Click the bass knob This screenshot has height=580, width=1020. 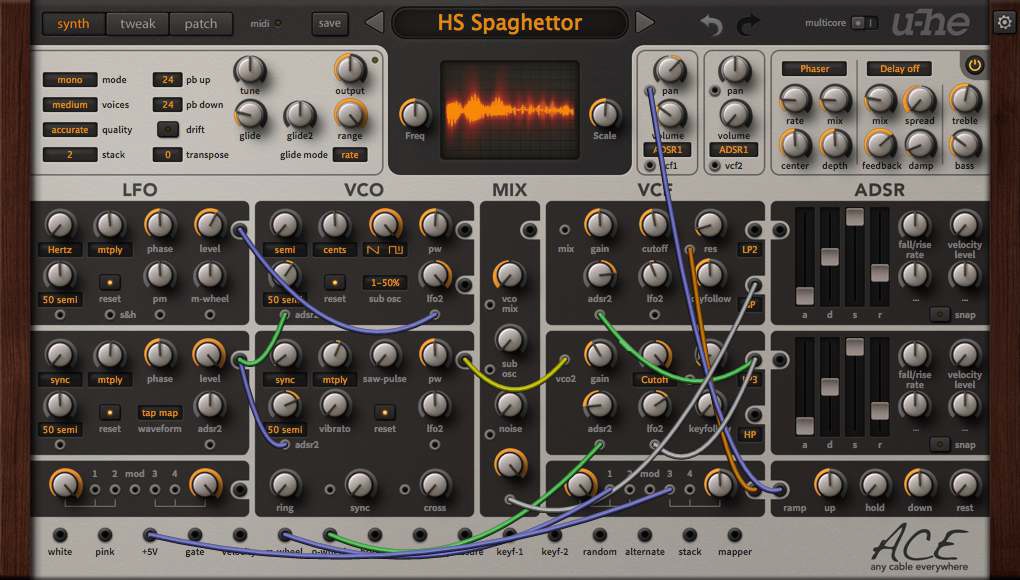pos(965,144)
